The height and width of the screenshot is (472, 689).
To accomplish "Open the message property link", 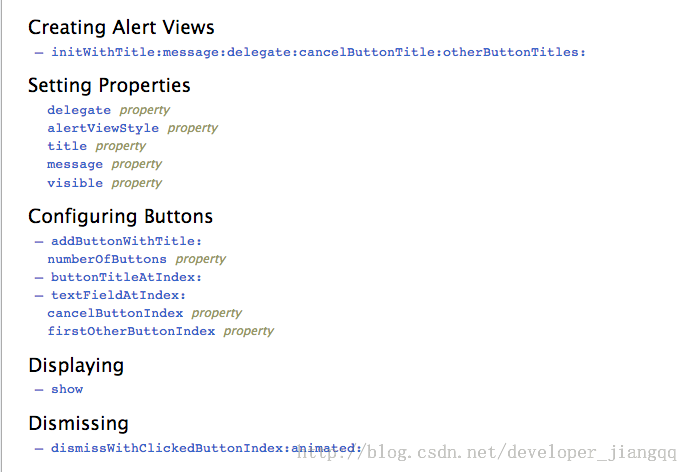I will [x=75, y=164].
